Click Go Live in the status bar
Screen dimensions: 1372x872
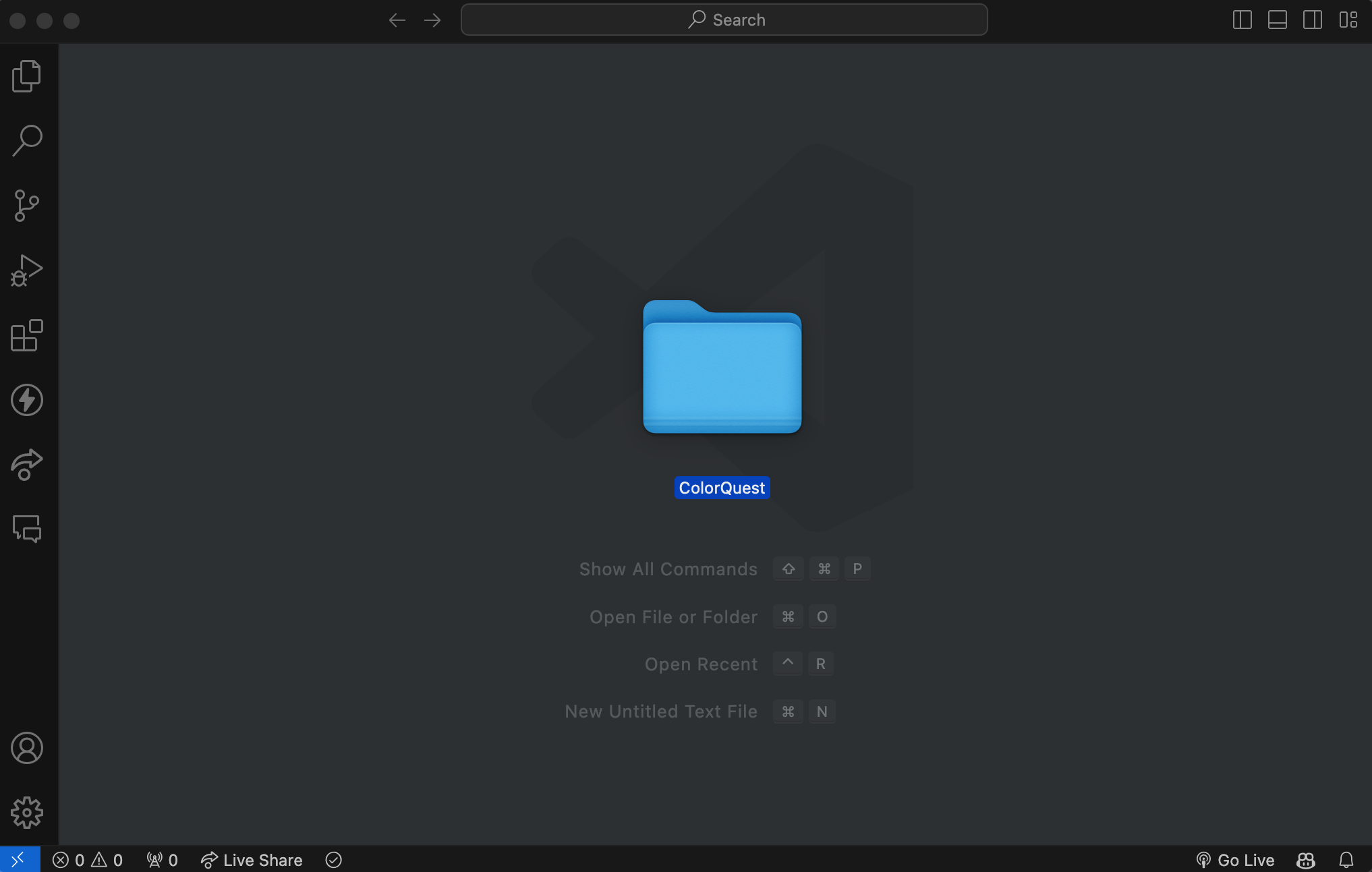point(1235,860)
